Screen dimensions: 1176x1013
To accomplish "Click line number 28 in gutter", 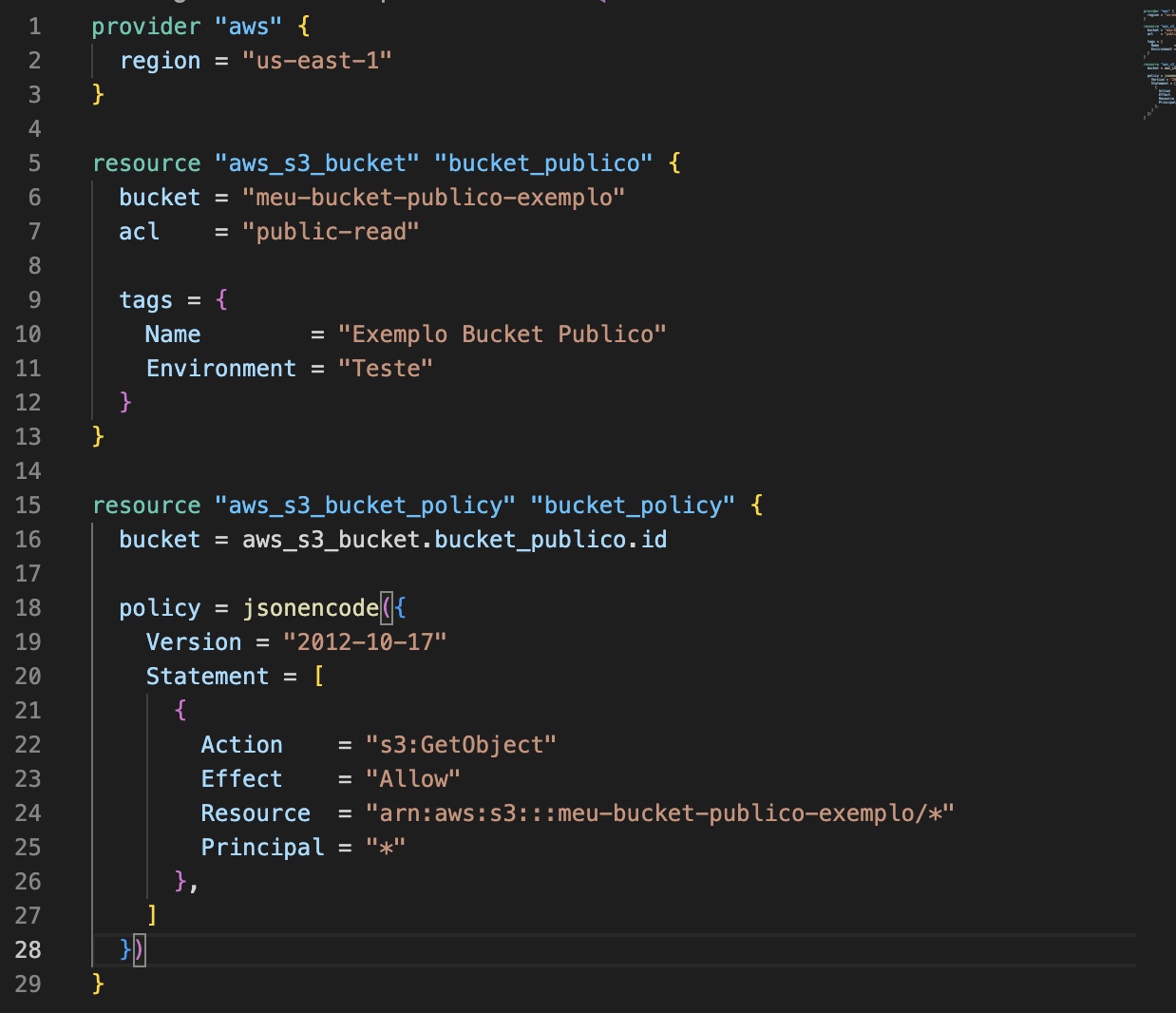I will [x=28, y=950].
